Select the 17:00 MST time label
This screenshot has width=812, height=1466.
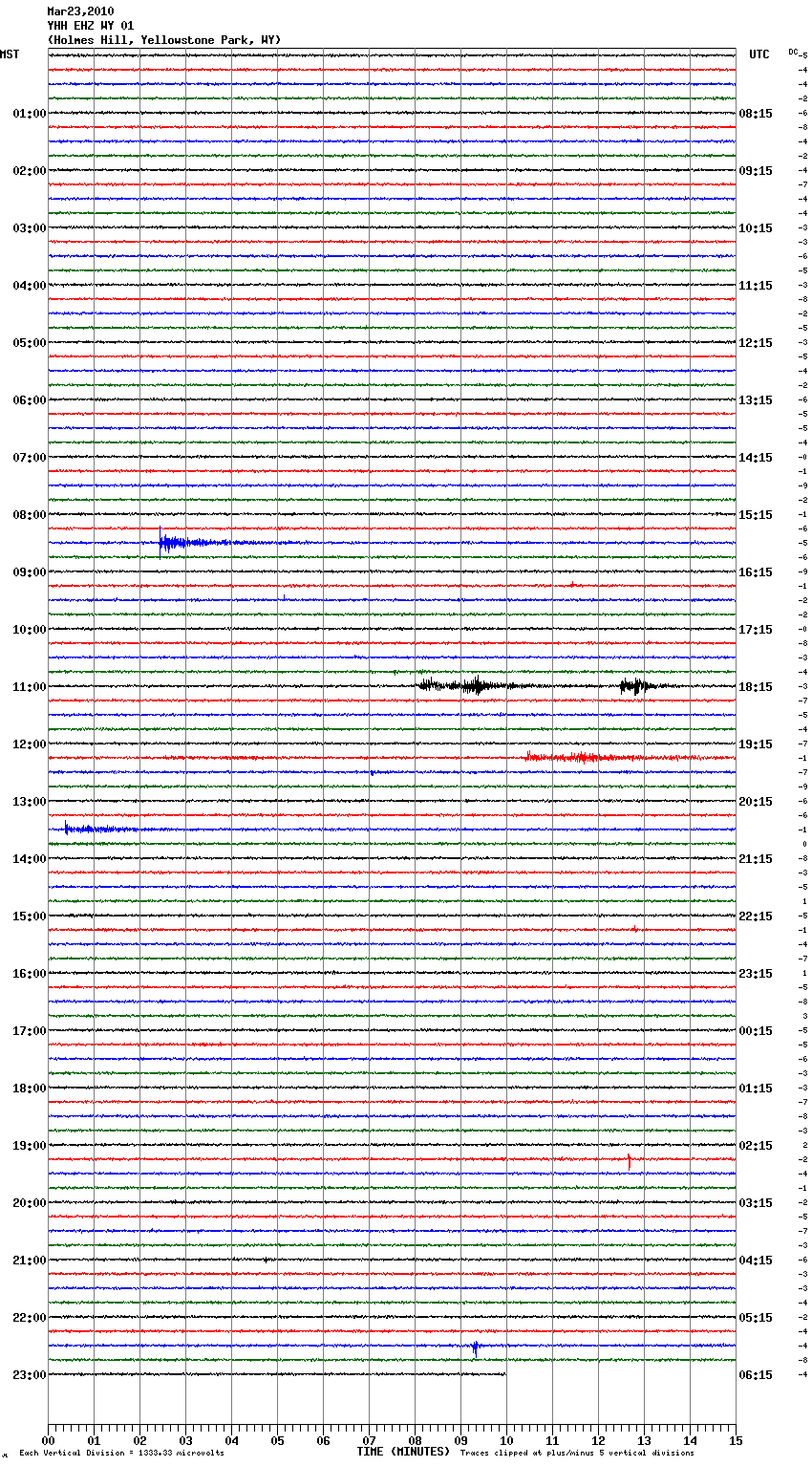point(30,1031)
